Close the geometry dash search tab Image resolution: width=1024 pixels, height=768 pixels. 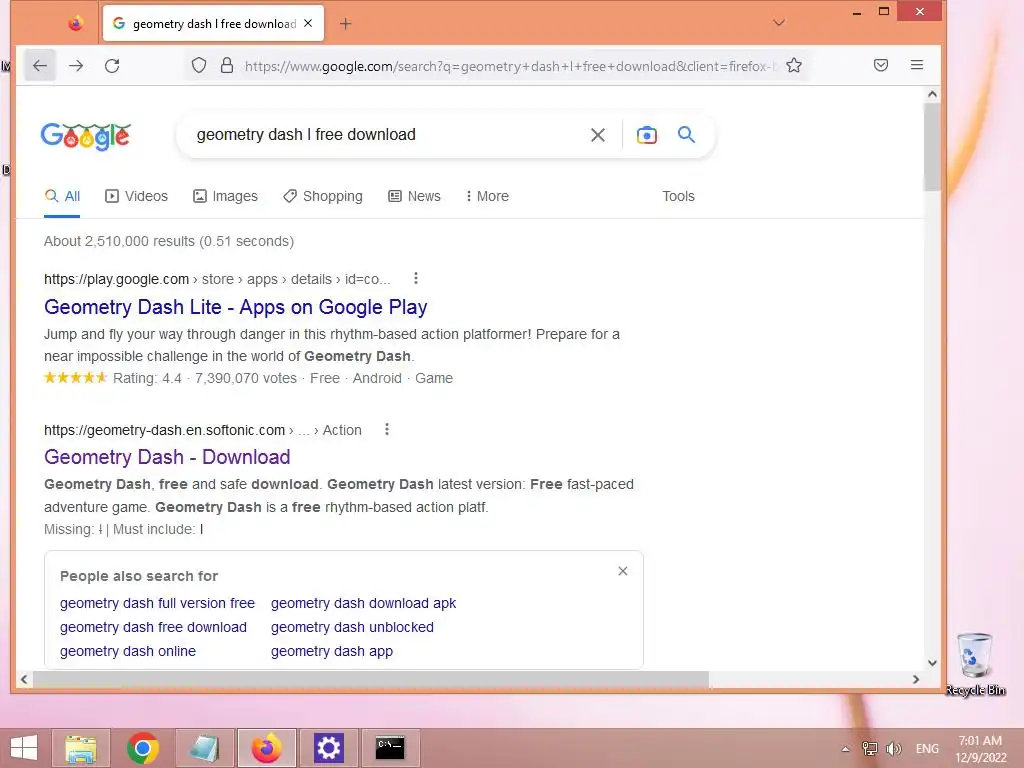pos(308,24)
